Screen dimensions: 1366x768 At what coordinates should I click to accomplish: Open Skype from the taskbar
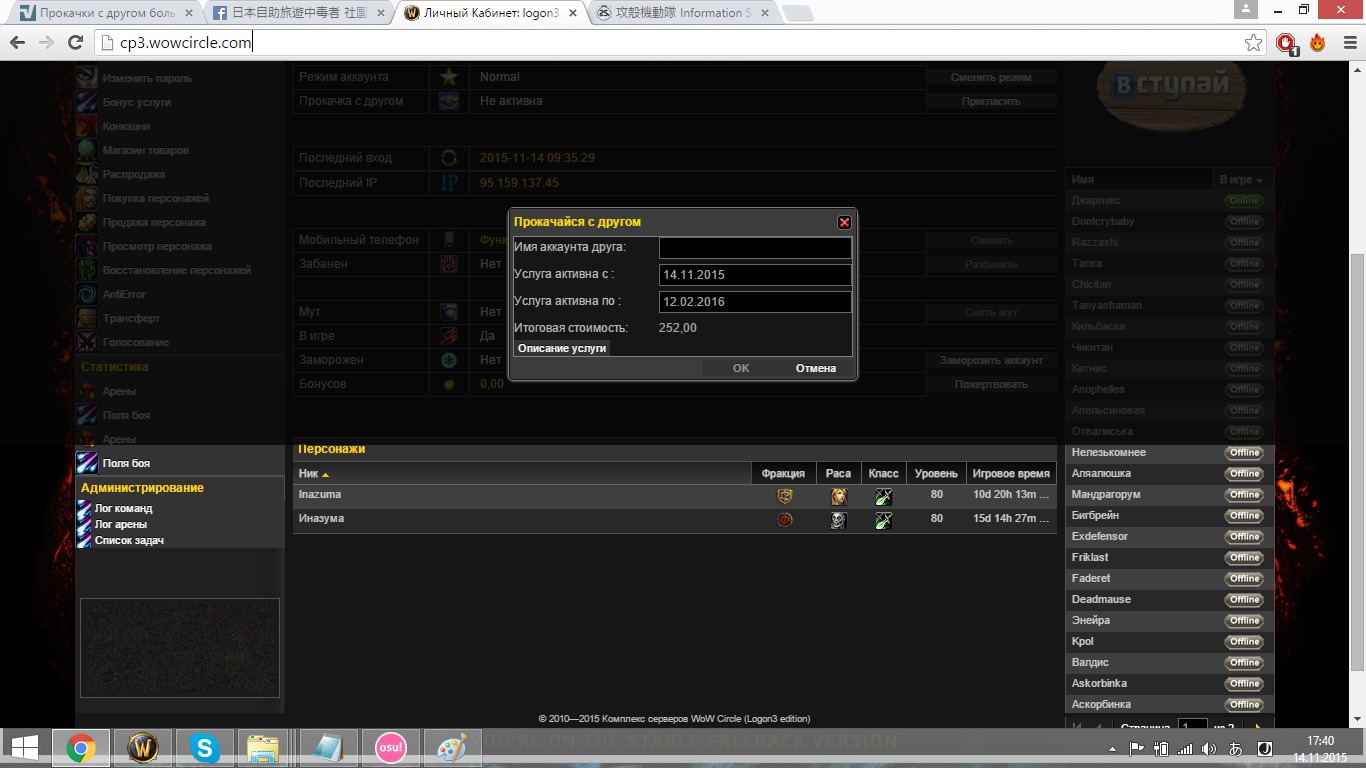(205, 748)
